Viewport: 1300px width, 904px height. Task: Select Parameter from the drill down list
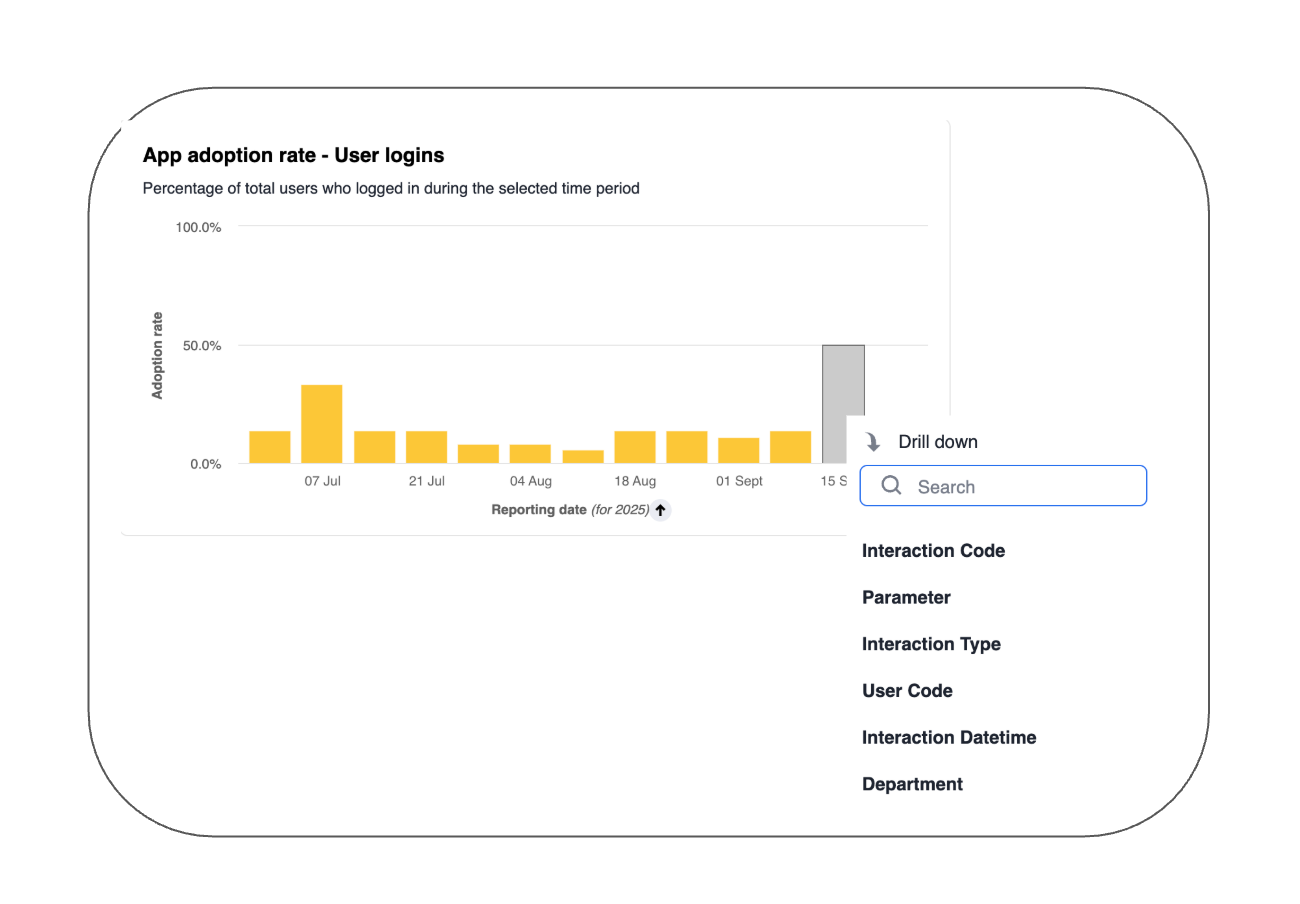click(x=905, y=597)
